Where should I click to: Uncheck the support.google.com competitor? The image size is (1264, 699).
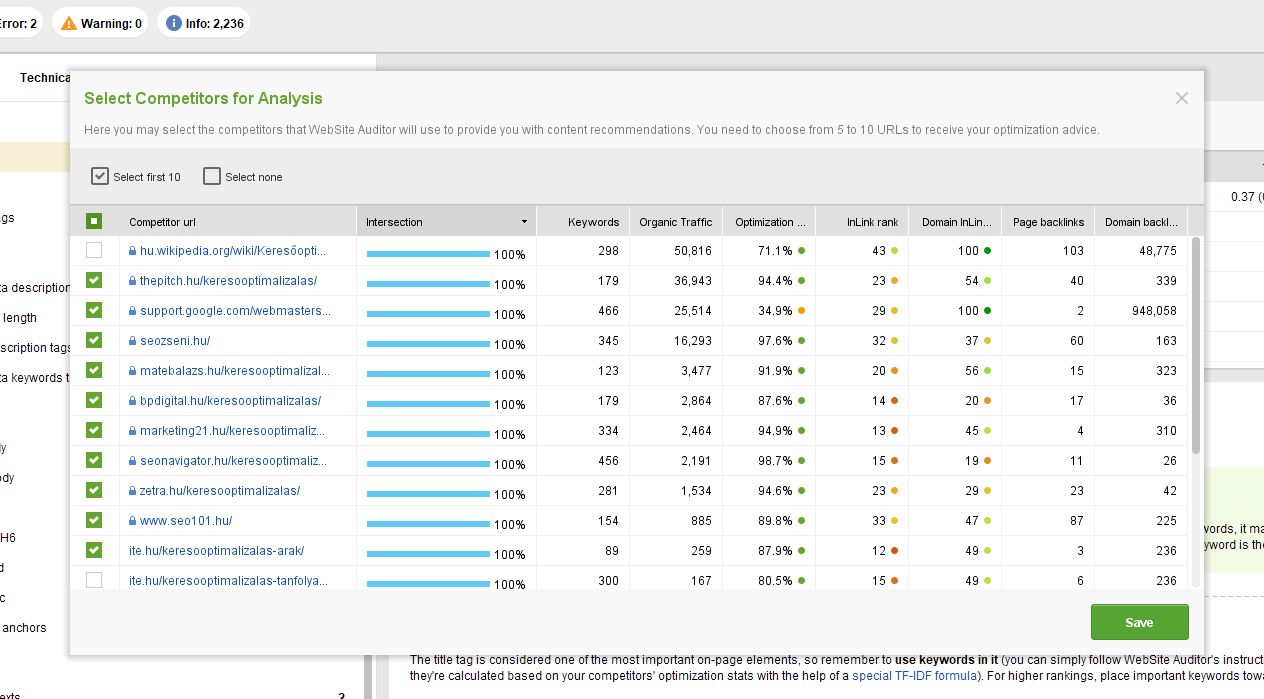94,310
